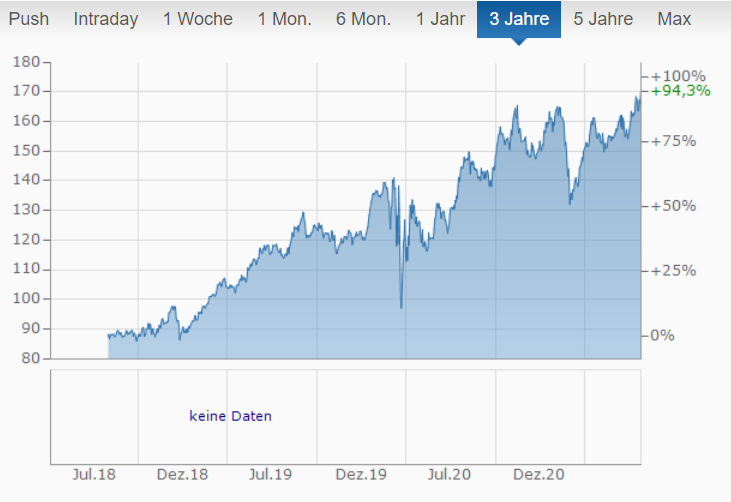Click the 'keine Daten' text

(x=230, y=416)
